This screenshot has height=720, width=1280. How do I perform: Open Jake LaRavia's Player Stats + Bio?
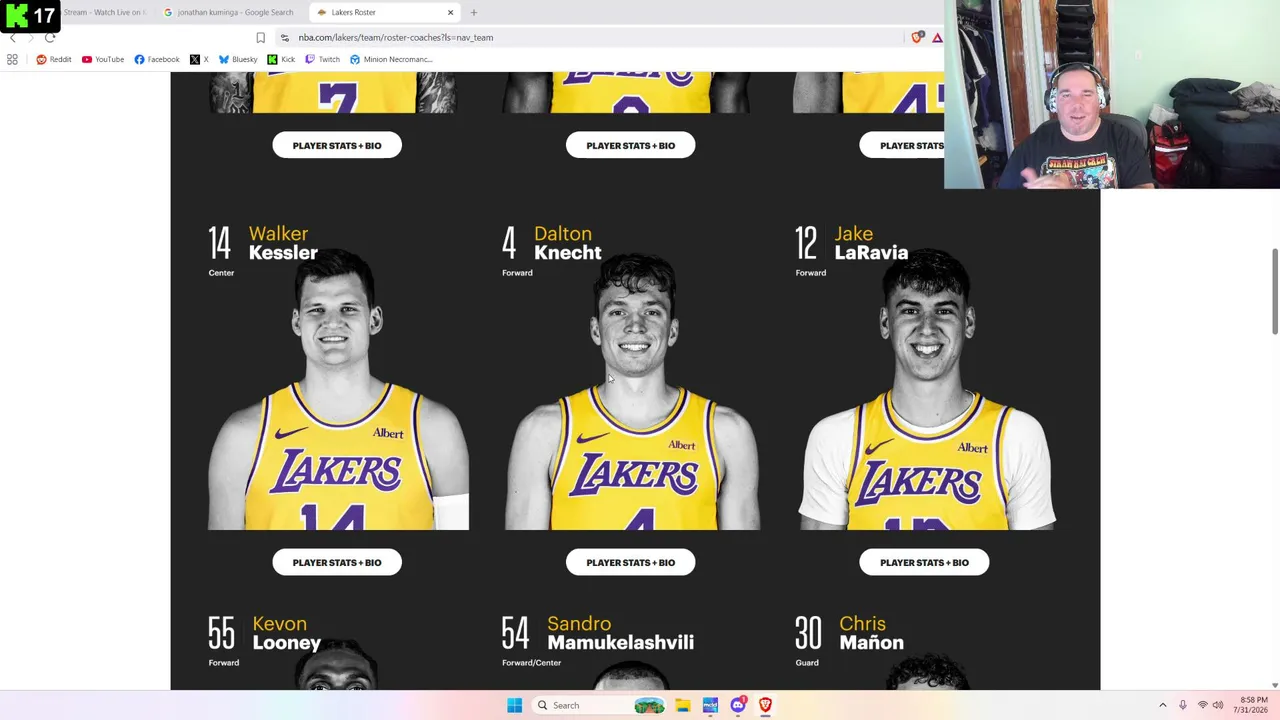point(924,562)
